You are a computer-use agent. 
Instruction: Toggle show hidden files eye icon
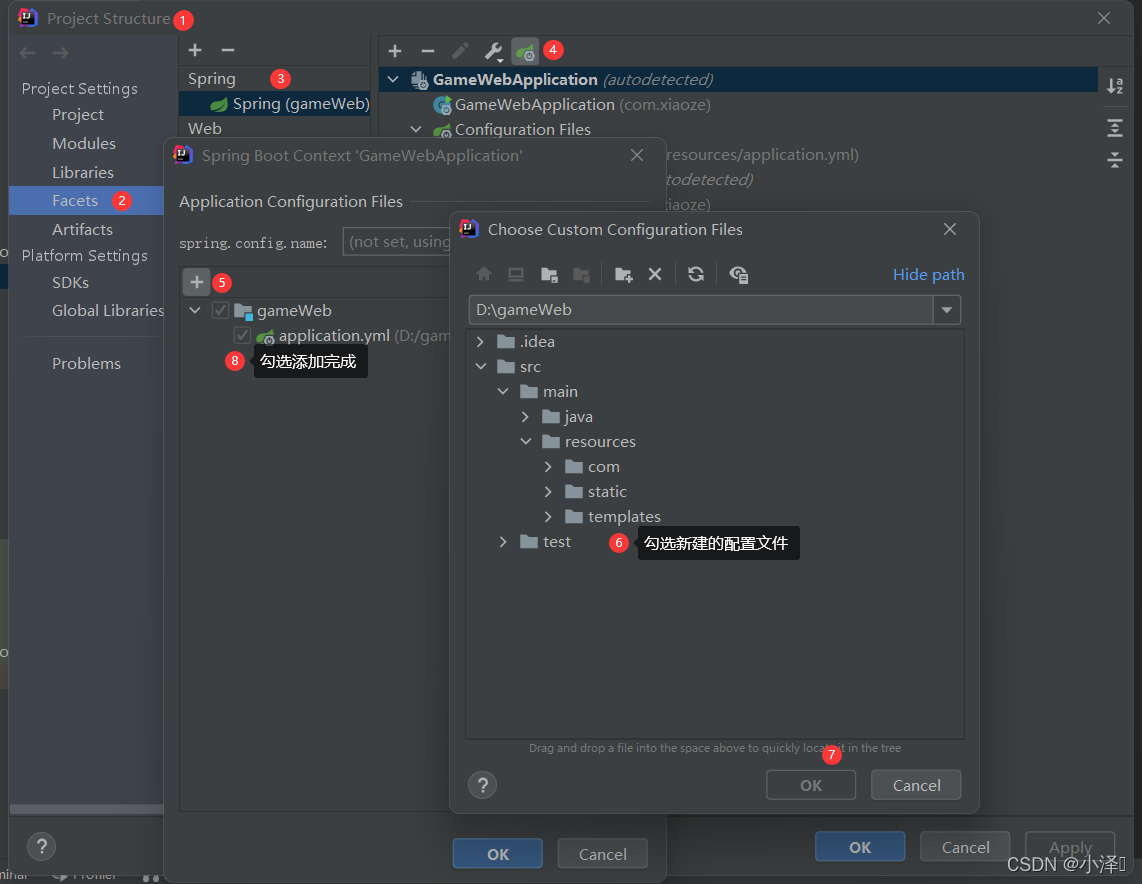pos(739,275)
